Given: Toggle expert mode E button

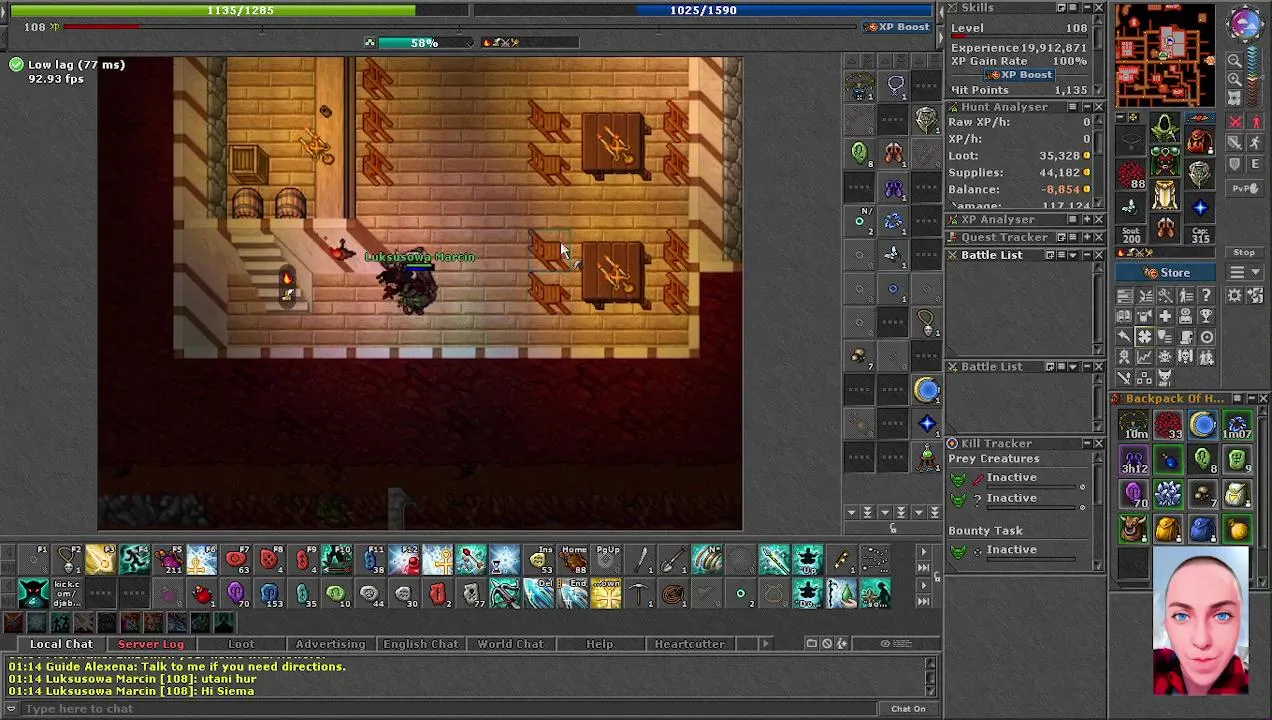Looking at the screenshot, I should 1256,164.
